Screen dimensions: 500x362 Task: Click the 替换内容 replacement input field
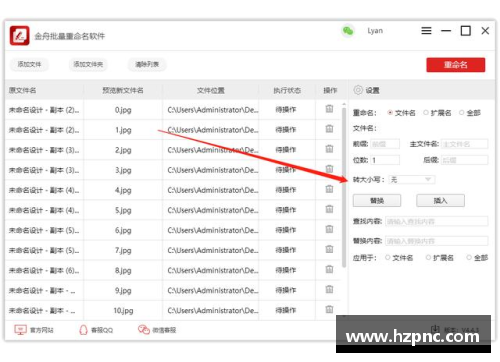point(437,241)
